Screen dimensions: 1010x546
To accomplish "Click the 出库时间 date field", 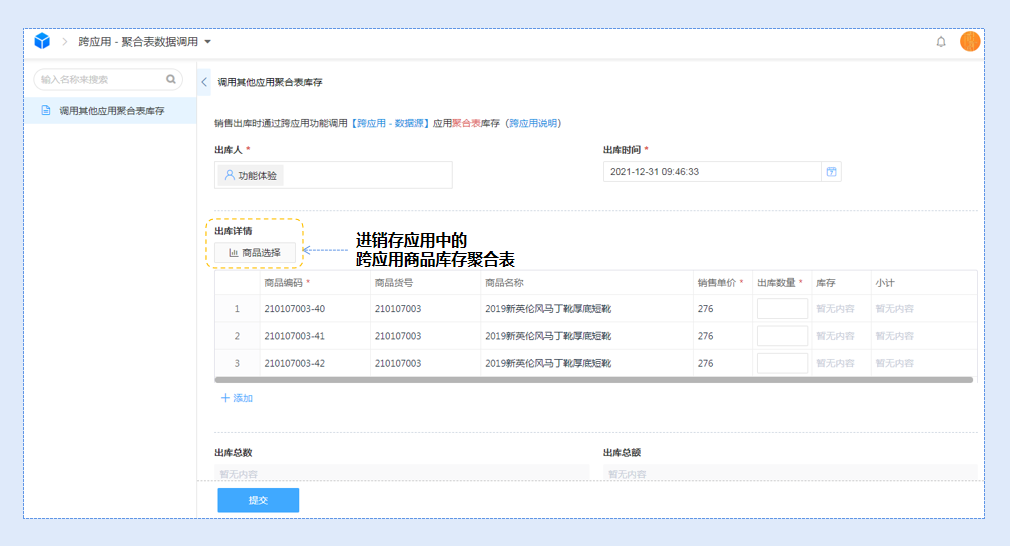I will pyautogui.click(x=710, y=172).
